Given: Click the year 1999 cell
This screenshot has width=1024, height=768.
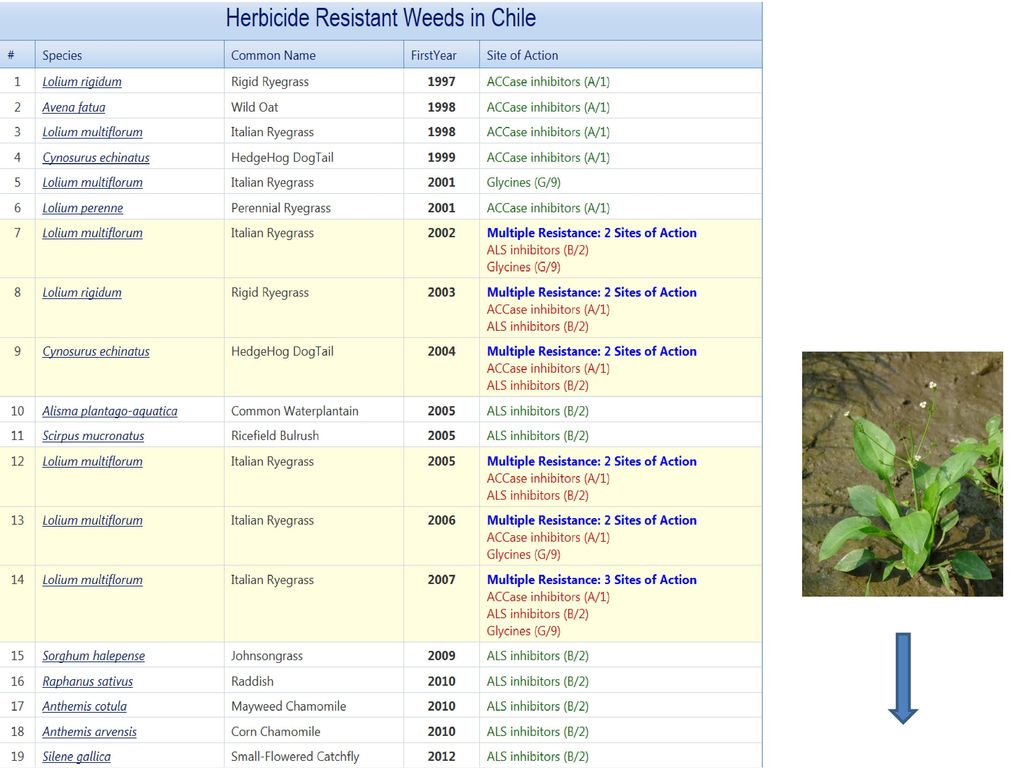Looking at the screenshot, I should click(441, 157).
